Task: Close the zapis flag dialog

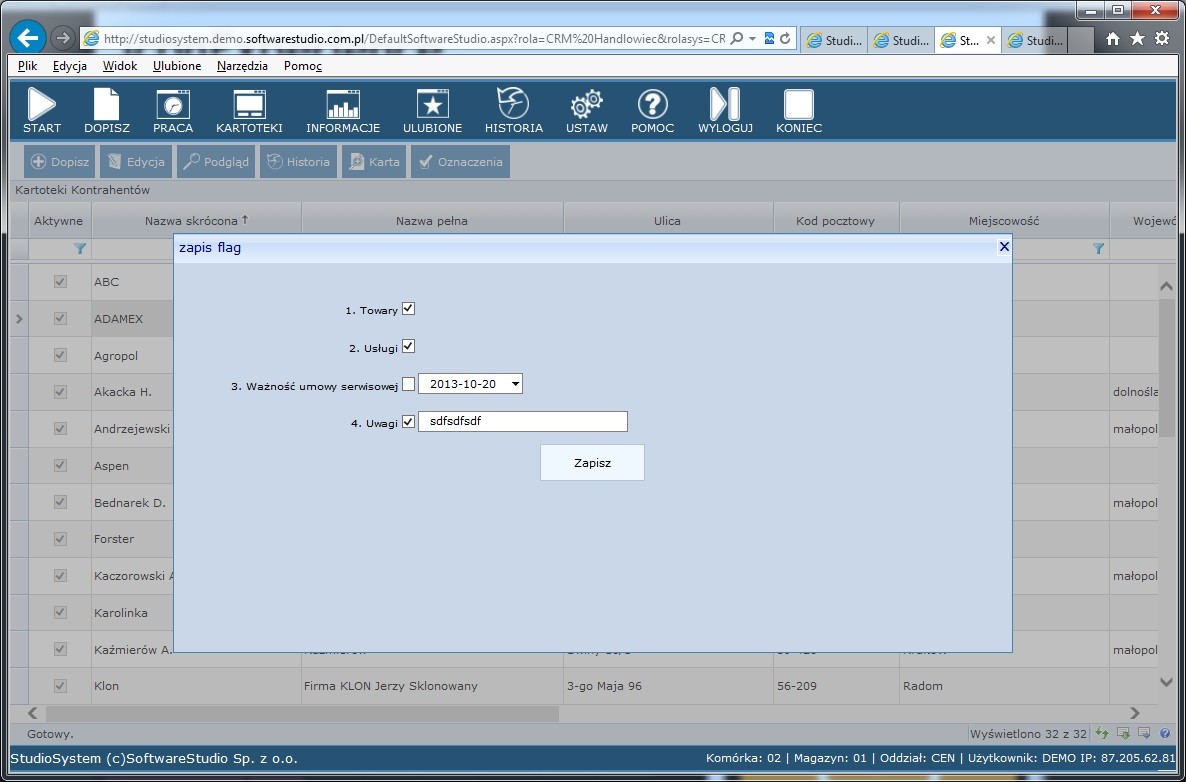Action: pos(1004,247)
